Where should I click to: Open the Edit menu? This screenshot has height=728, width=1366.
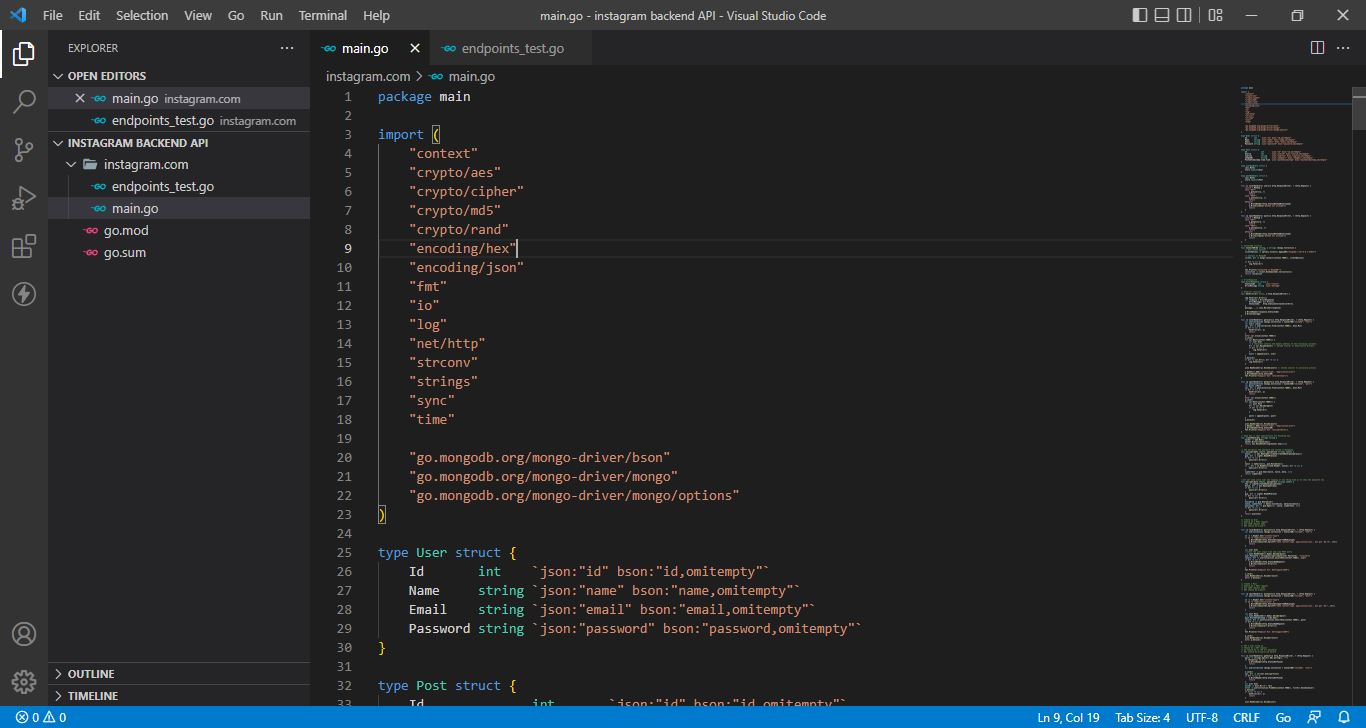89,15
